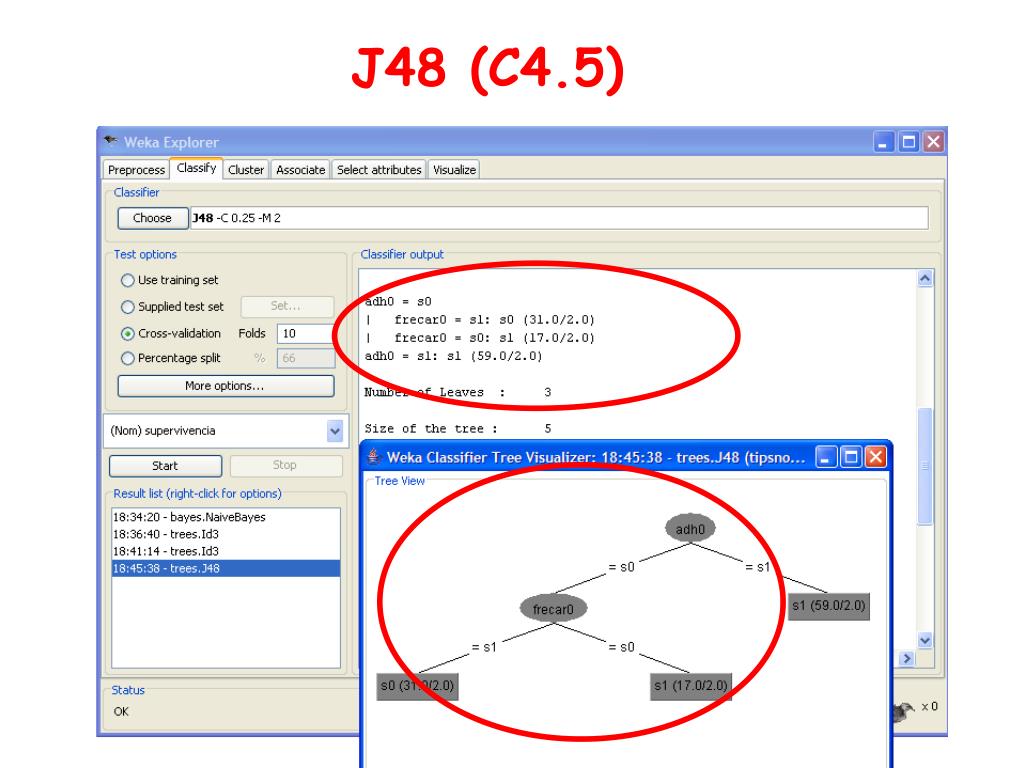This screenshot has height=768, width=1024.
Task: Click the adh0 root node in tree
Action: pos(690,528)
